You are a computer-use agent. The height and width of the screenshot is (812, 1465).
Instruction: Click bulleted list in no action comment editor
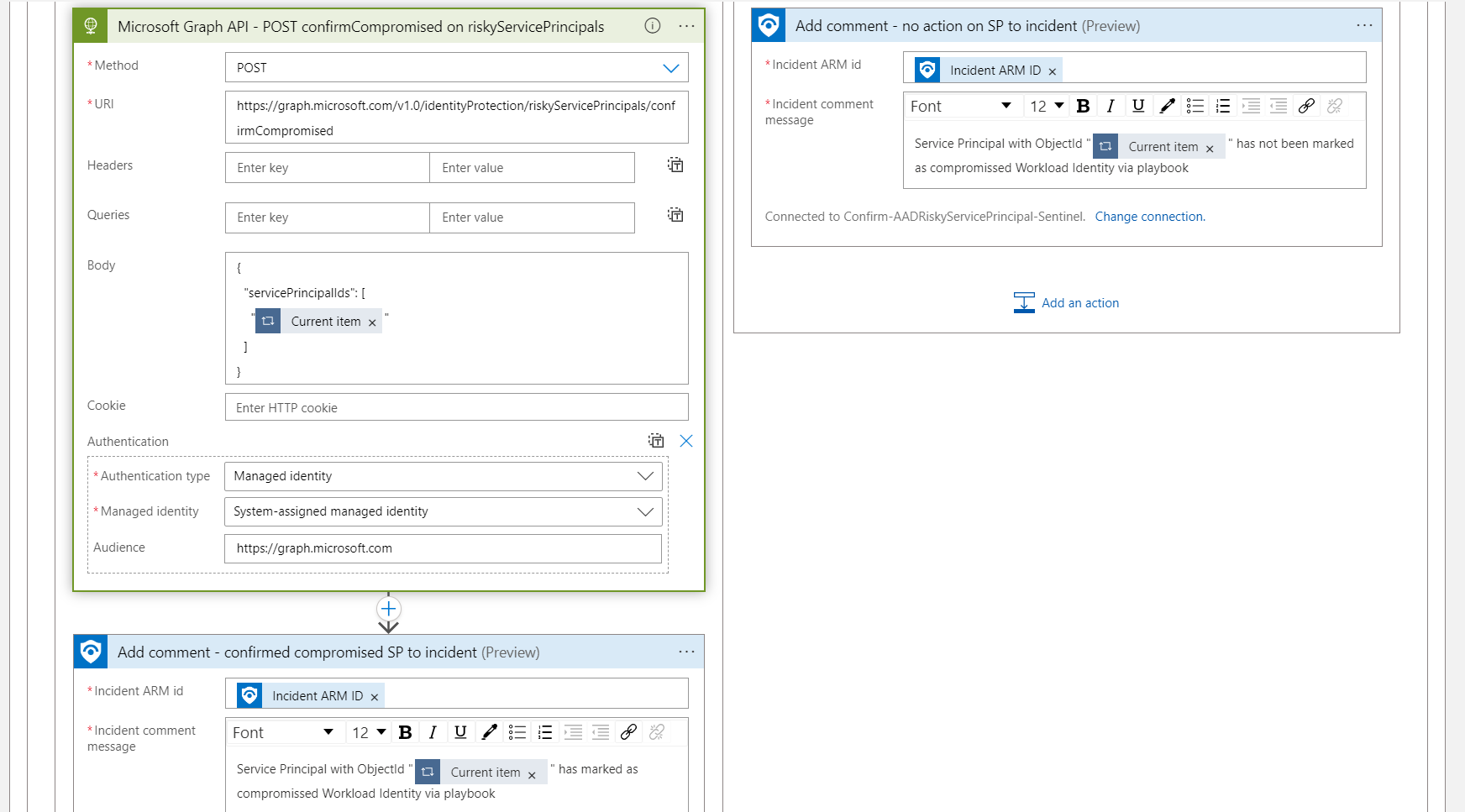(1195, 106)
